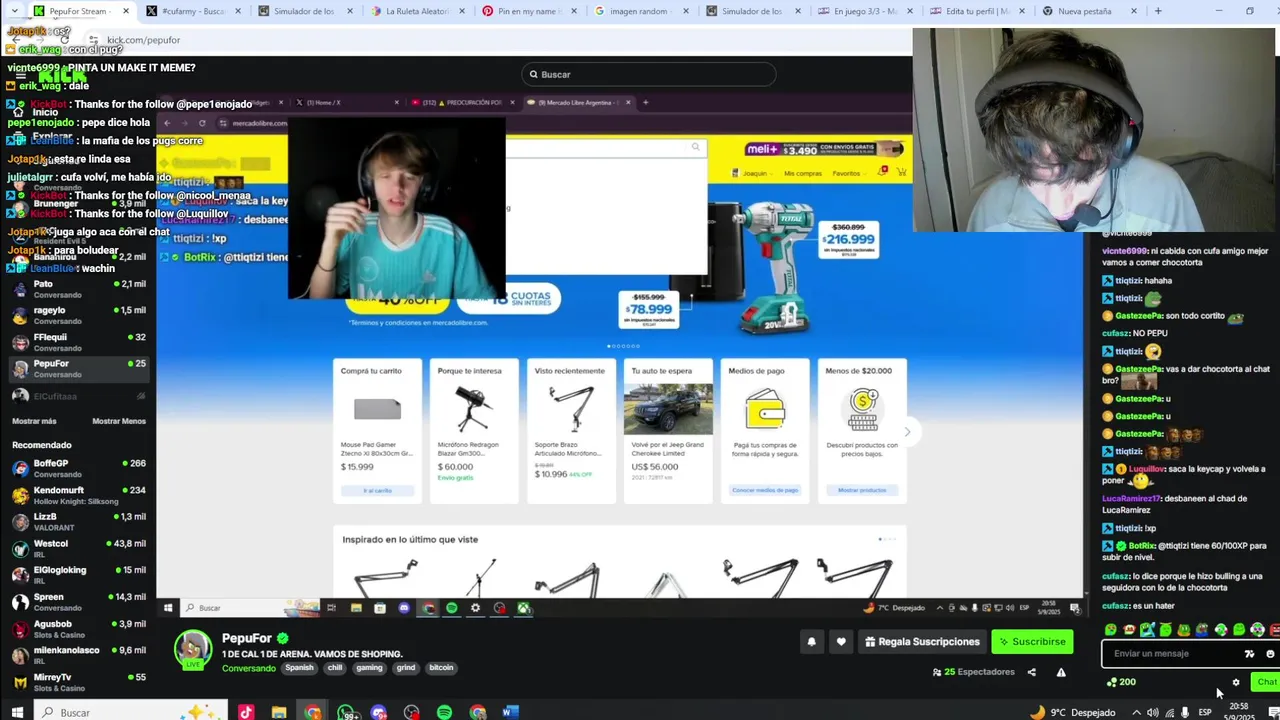Open Pato followed channel
1280x720 pixels.
point(78,289)
